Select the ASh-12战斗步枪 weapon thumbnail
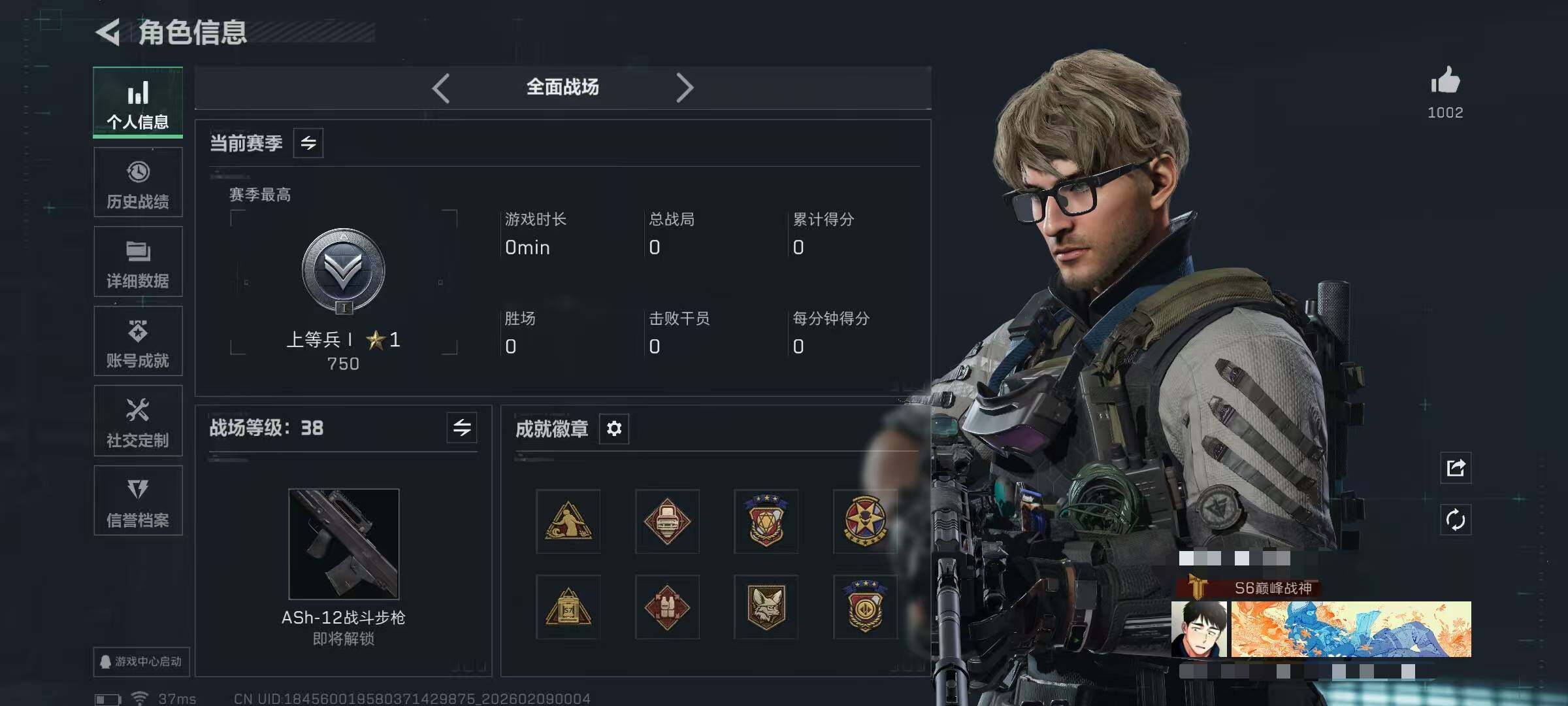 [344, 544]
